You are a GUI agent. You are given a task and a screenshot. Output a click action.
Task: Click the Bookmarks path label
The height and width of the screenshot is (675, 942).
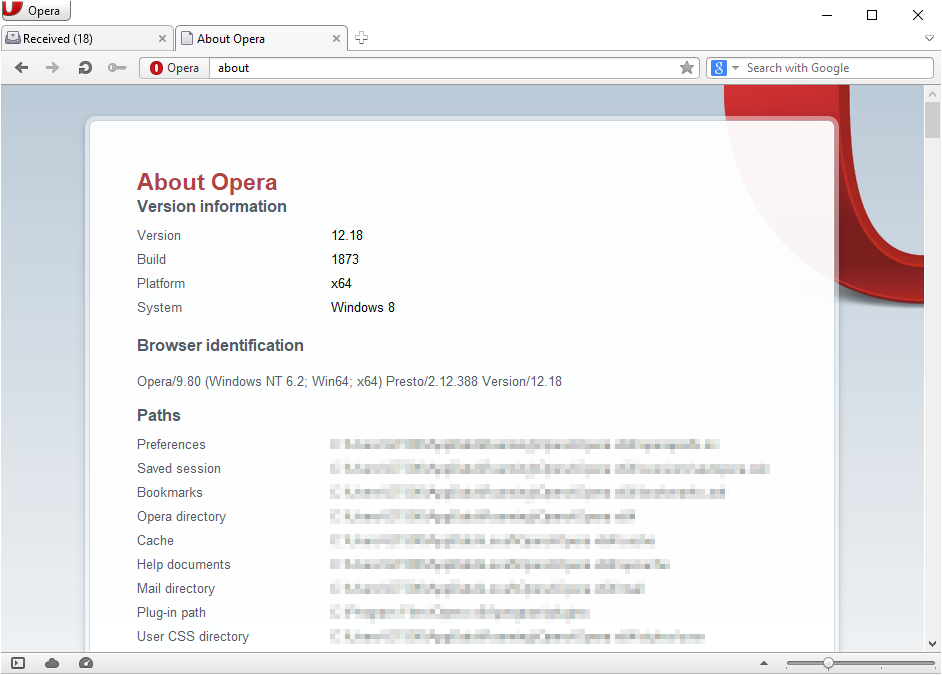169,492
